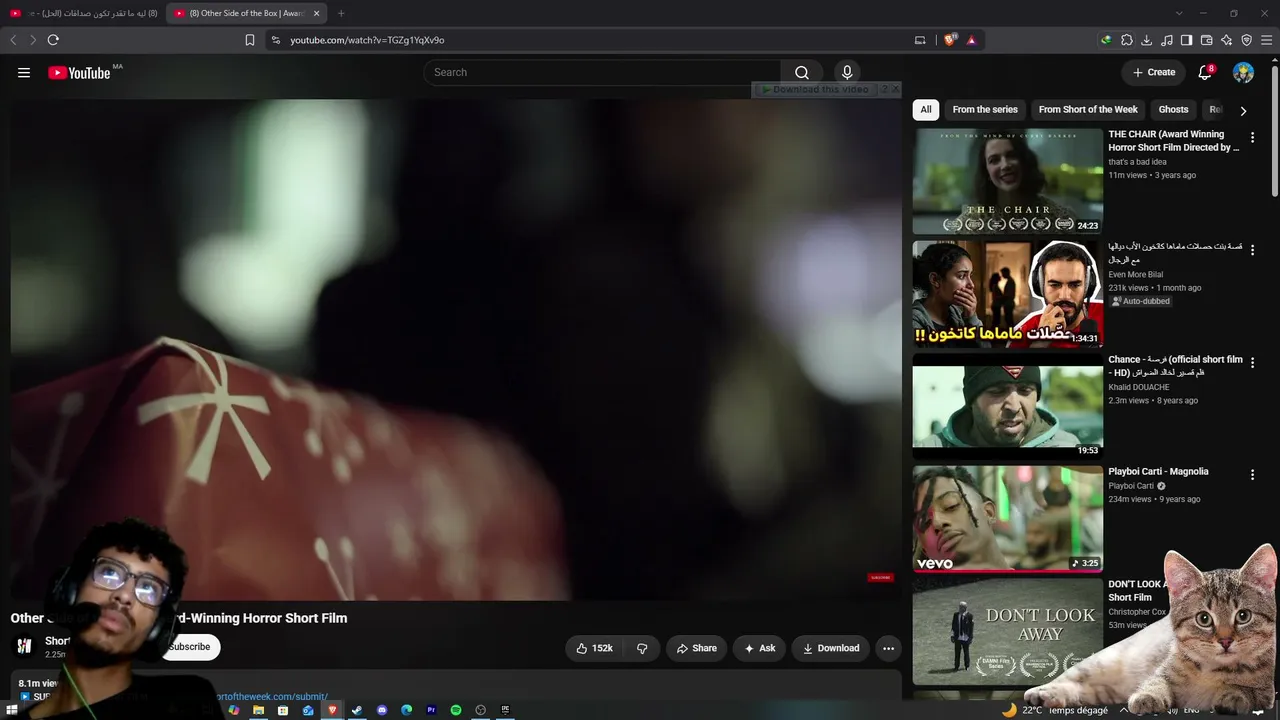Focus the YouTube search box
Viewport: 1280px width, 720px height.
(x=602, y=72)
